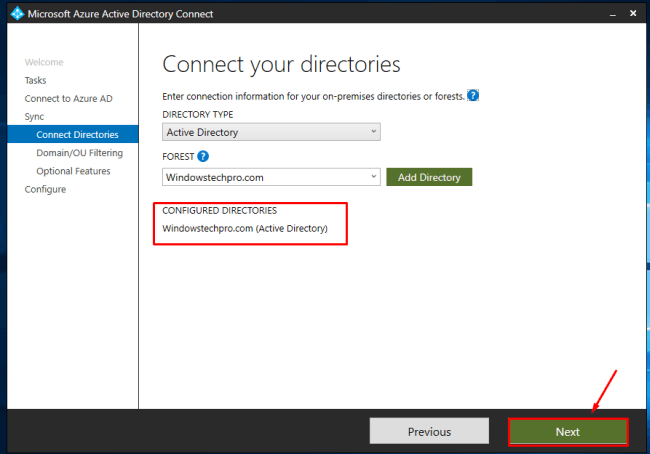Select the Sync step in sidebar
The height and width of the screenshot is (454, 650).
pos(34,117)
